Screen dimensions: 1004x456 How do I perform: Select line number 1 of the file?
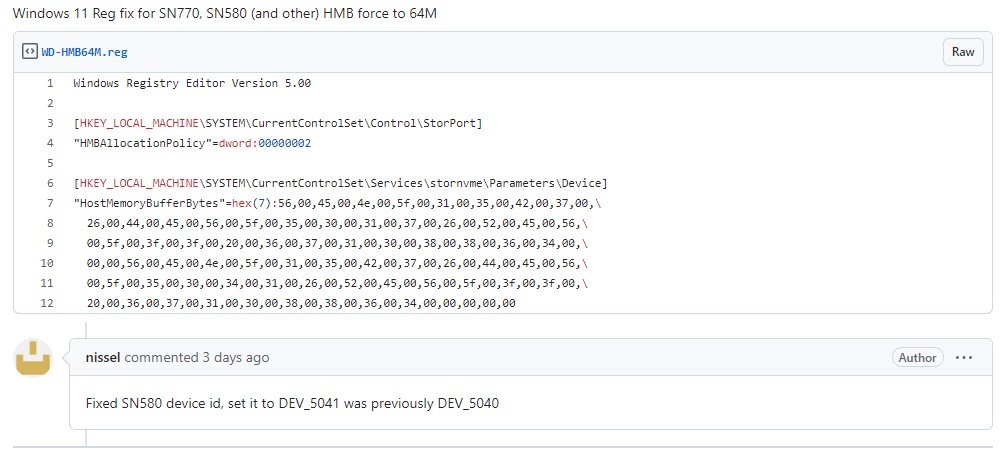point(50,83)
